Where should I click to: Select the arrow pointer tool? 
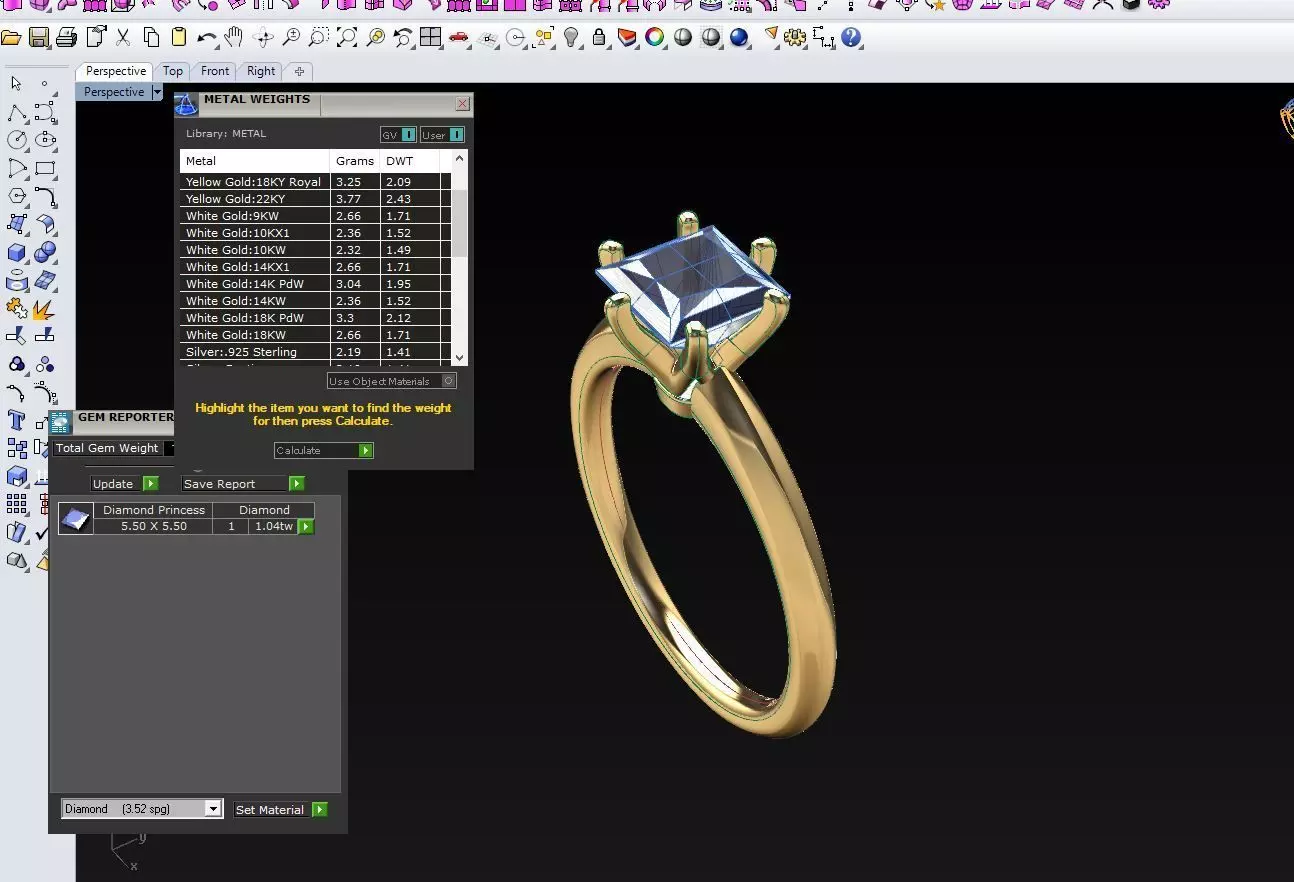pyautogui.click(x=16, y=84)
